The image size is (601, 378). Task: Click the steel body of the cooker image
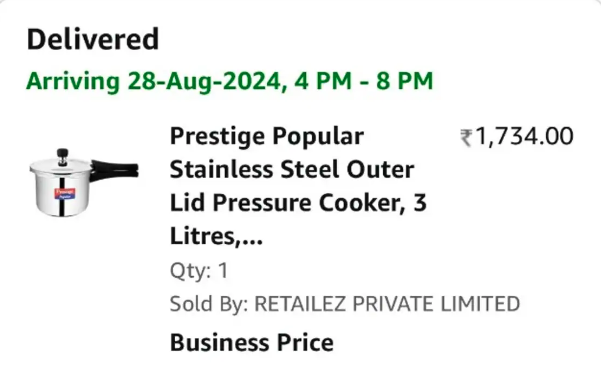[x=63, y=194]
